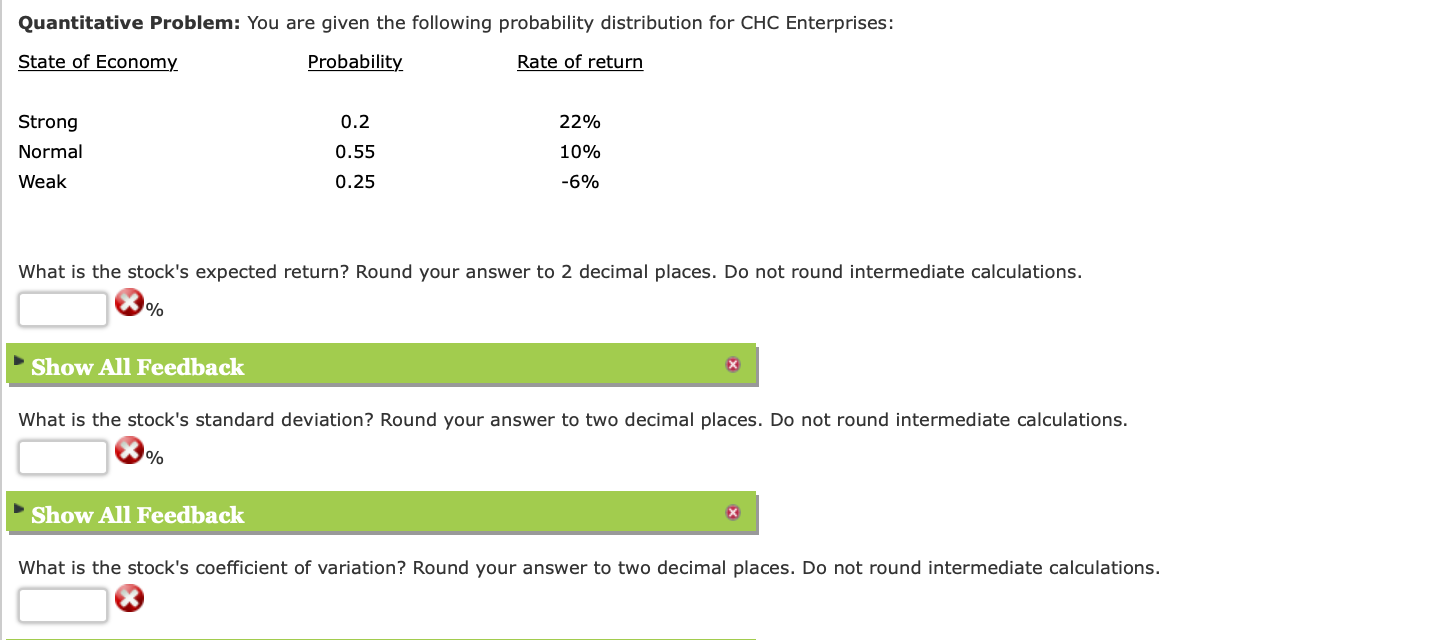Click the disclosure triangle on the second feedback bar
The width and height of the screenshot is (1456, 640).
17,508
